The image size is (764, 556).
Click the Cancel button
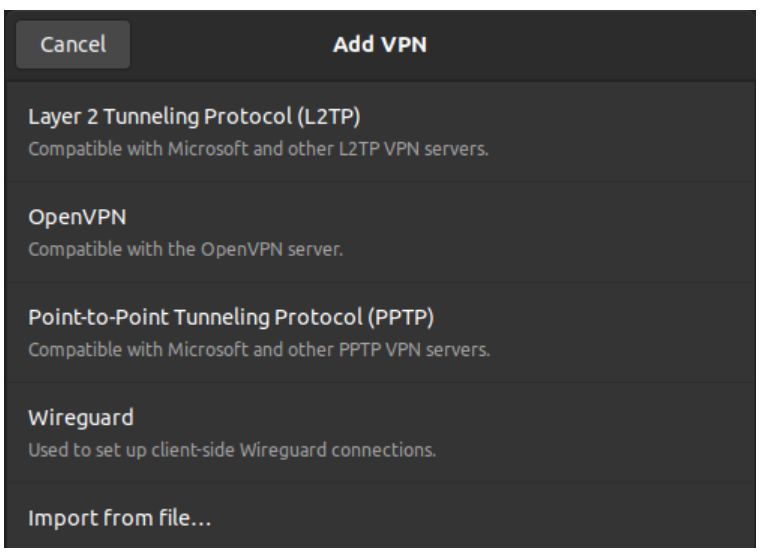click(x=73, y=45)
